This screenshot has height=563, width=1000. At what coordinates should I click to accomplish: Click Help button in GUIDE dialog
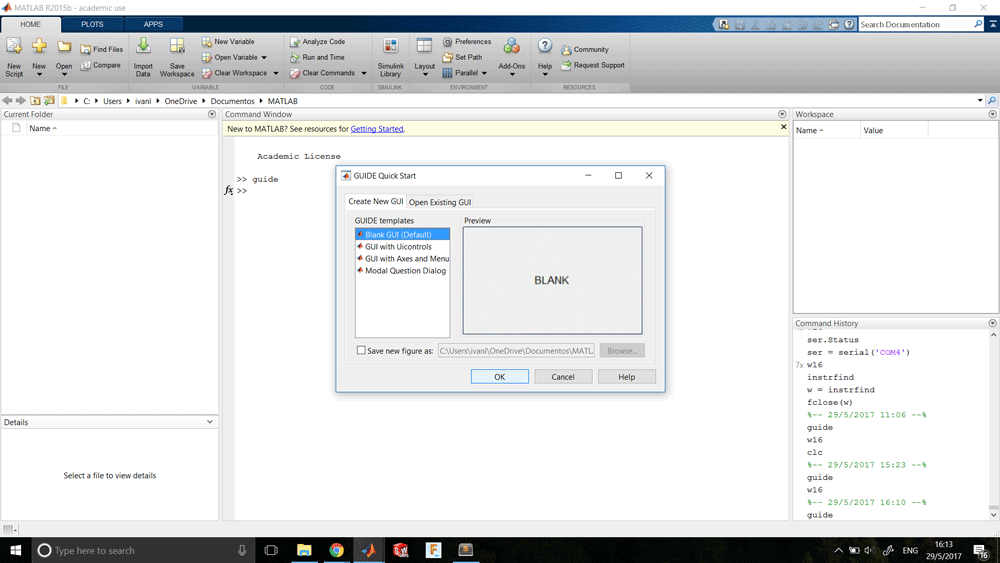(x=626, y=377)
